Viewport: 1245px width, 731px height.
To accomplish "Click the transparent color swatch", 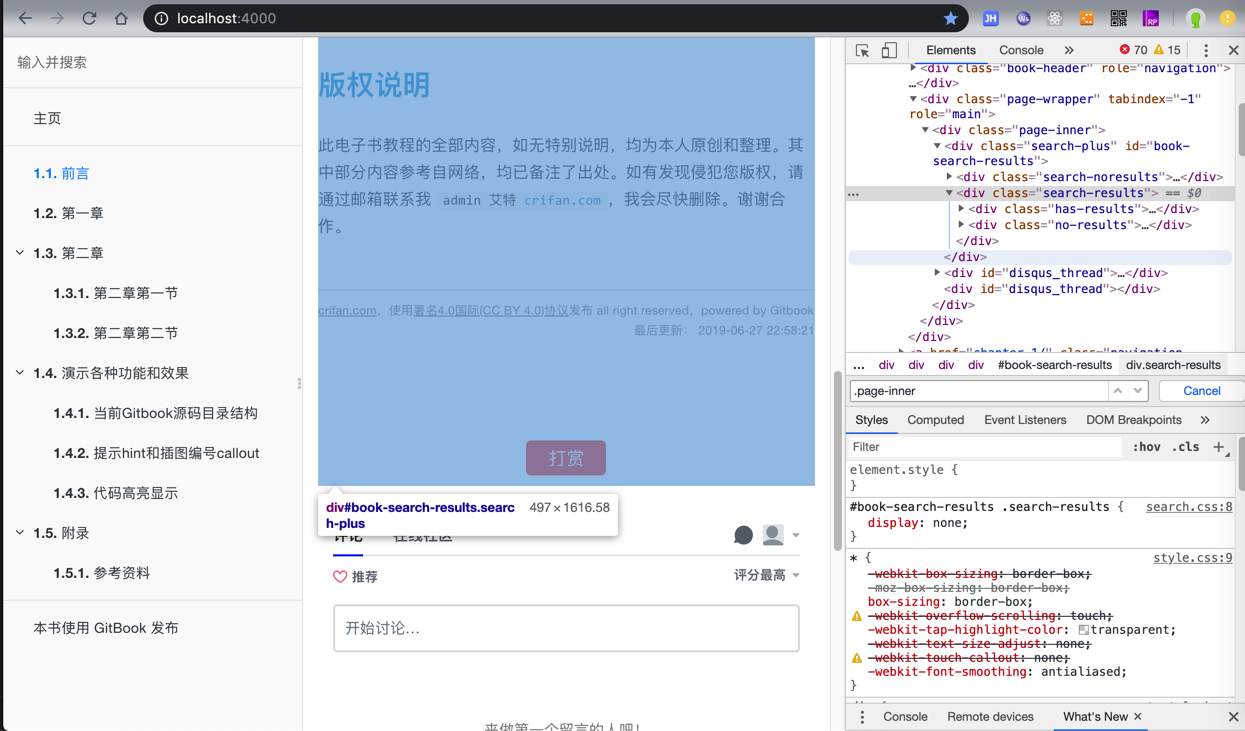I will tap(1083, 630).
